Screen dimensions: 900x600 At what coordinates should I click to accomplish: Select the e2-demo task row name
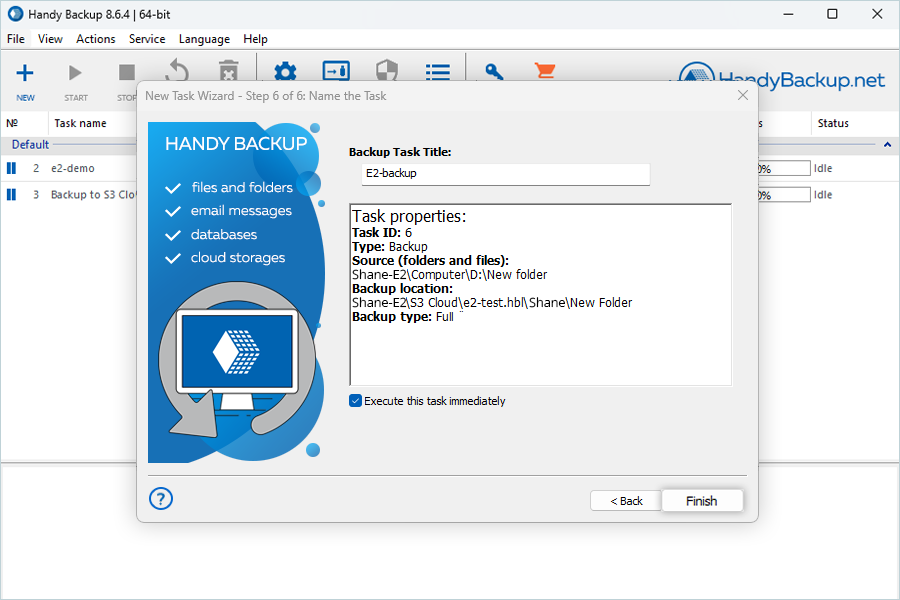coord(73,168)
